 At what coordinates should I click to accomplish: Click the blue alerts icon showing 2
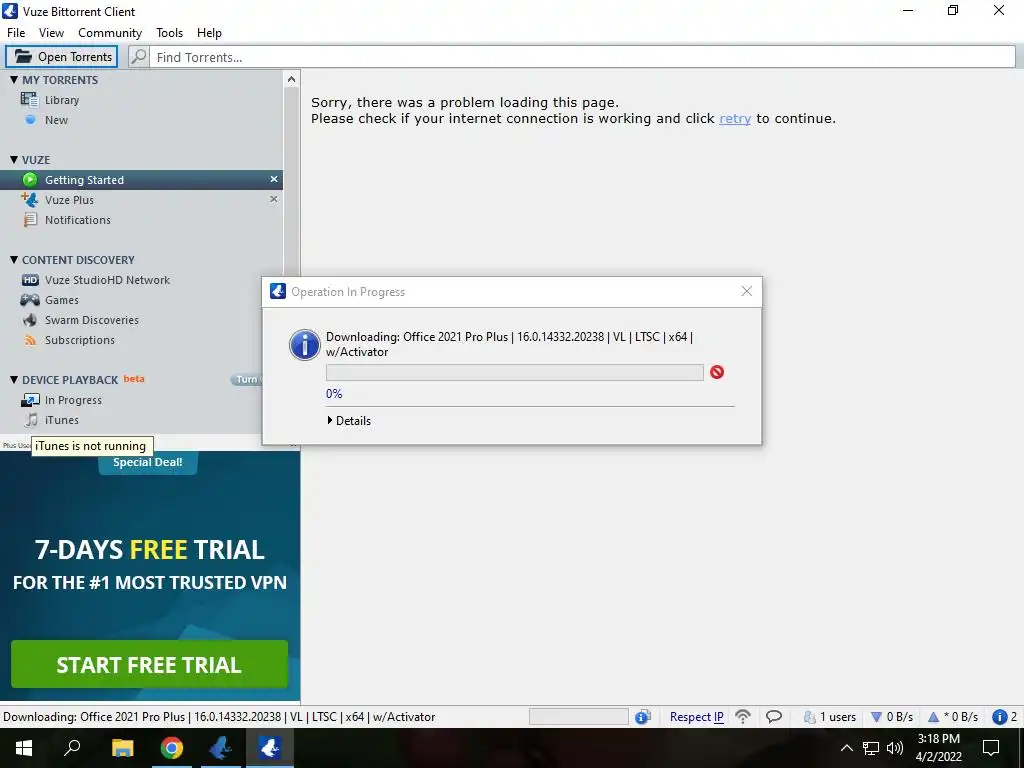pyautogui.click(x=999, y=716)
